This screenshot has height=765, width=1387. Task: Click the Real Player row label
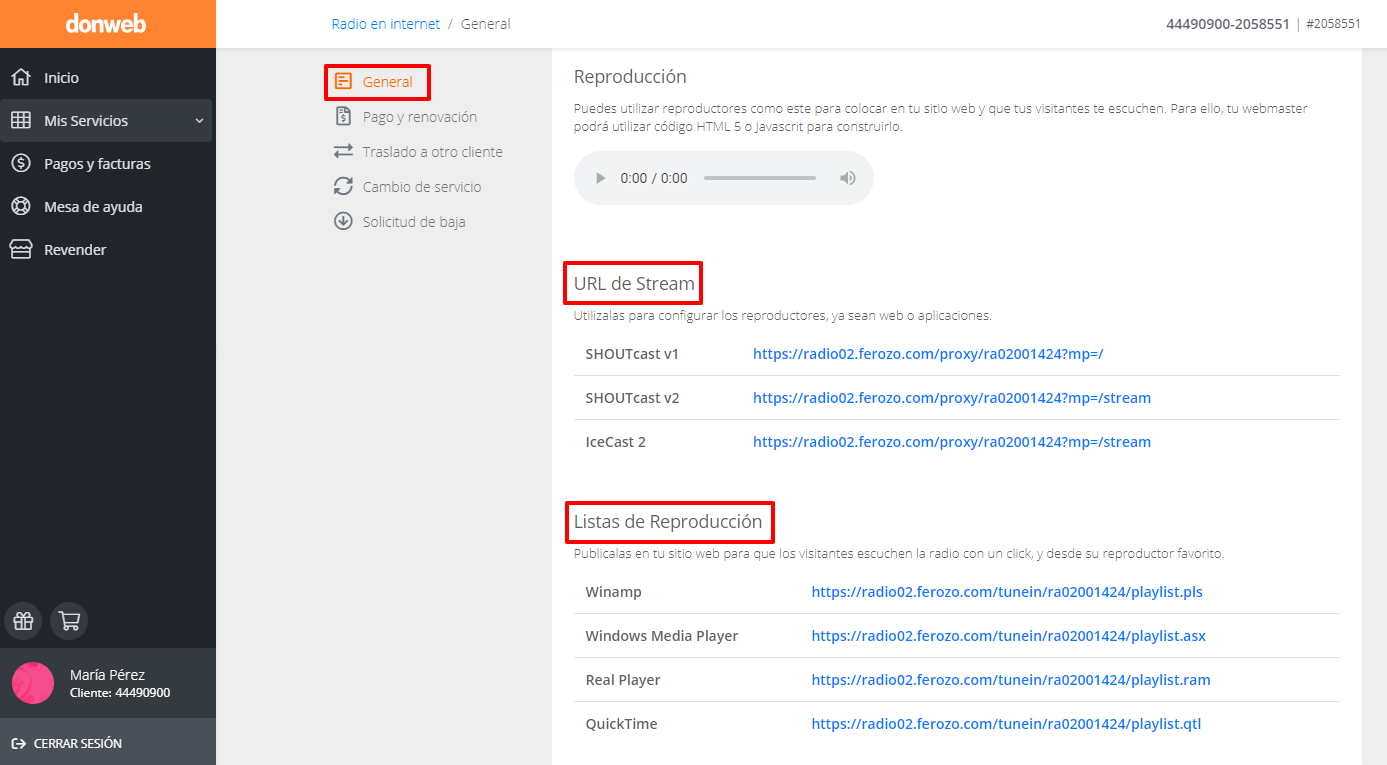pyautogui.click(x=623, y=680)
